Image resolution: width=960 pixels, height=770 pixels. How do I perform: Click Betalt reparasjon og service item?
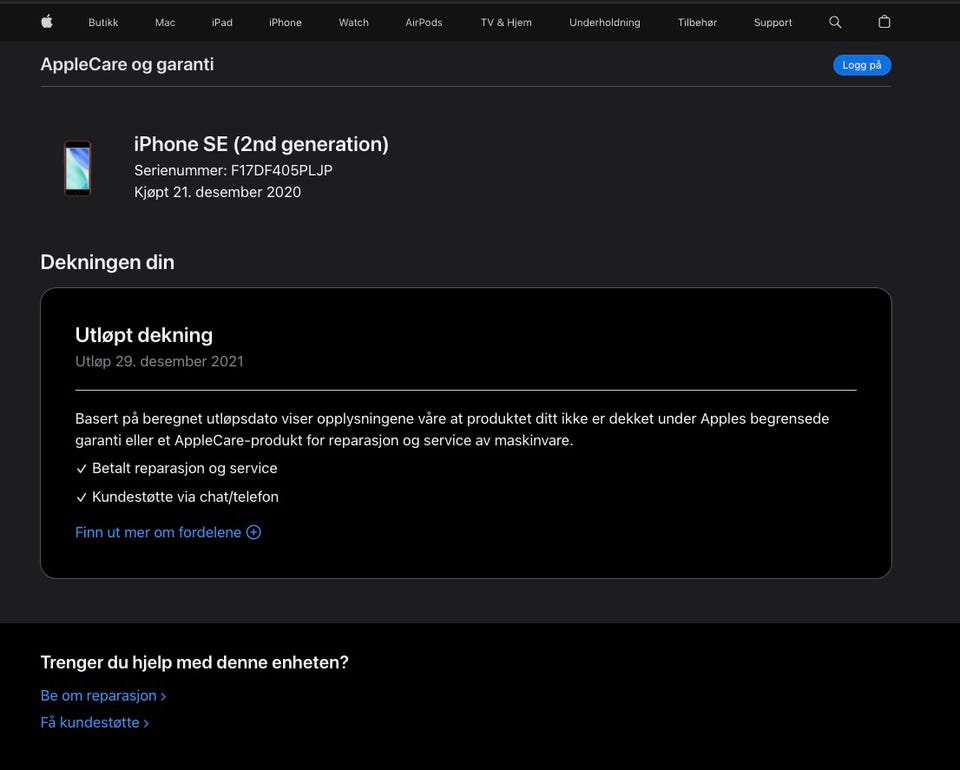184,468
